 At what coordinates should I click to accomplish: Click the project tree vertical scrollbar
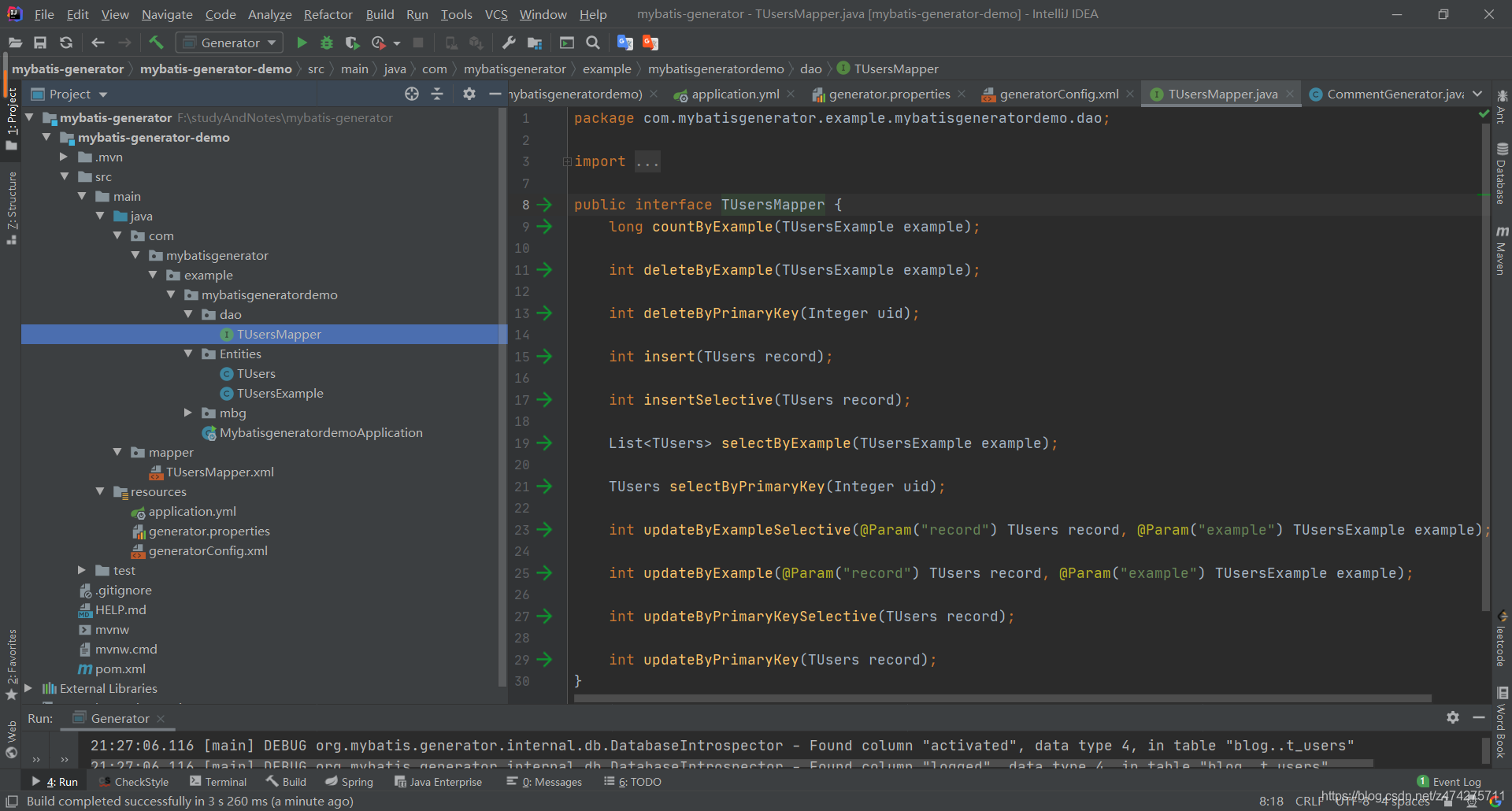click(502, 398)
